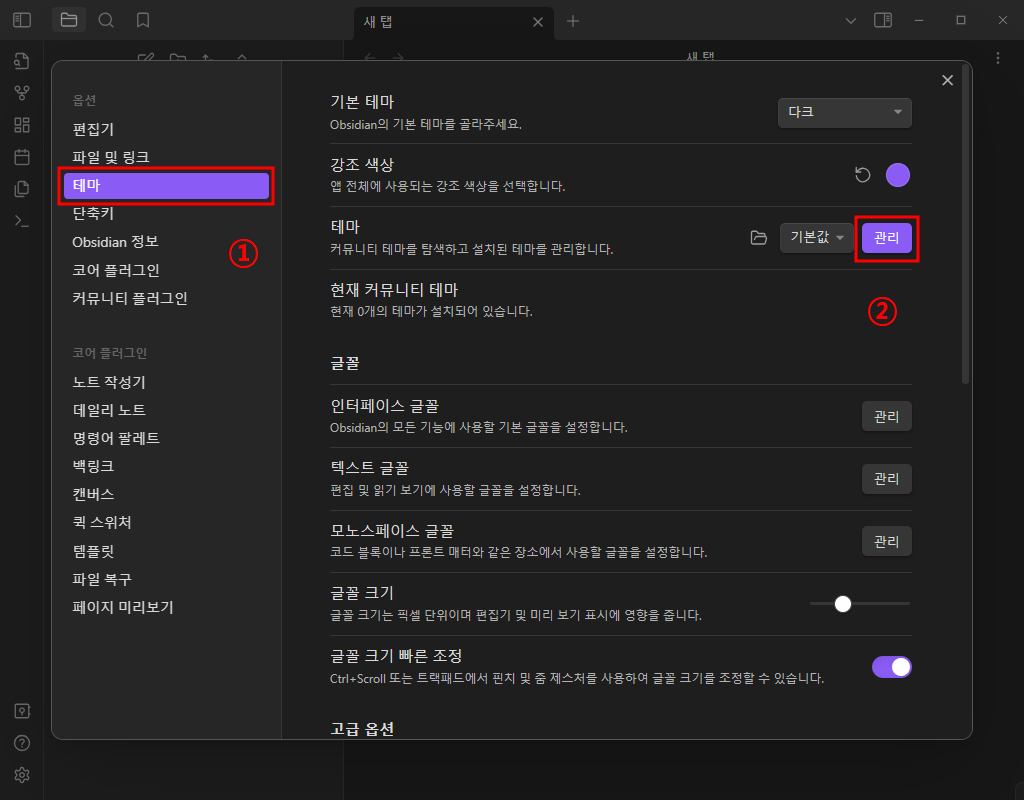1024x800 pixels.
Task: Open 편집기 settings section
Action: click(x=165, y=129)
